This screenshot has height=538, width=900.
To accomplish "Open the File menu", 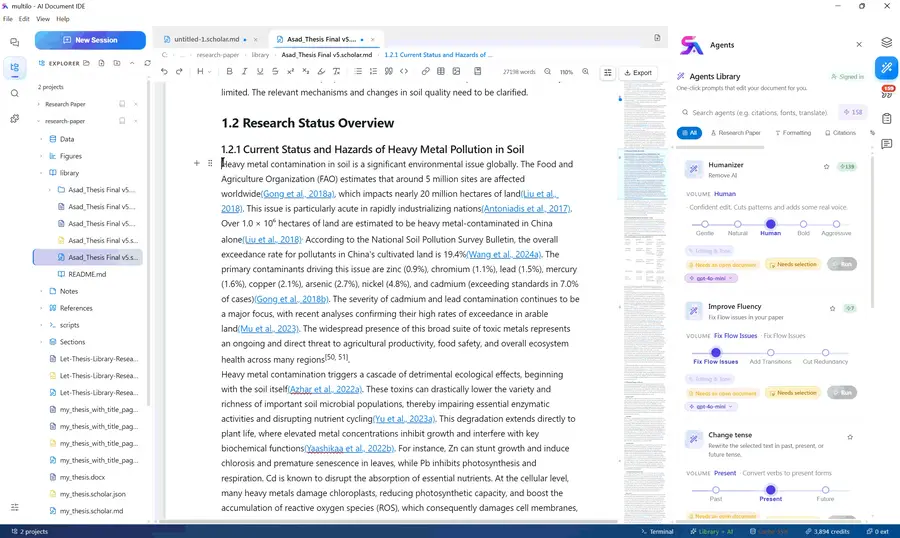I will [x=7, y=19].
